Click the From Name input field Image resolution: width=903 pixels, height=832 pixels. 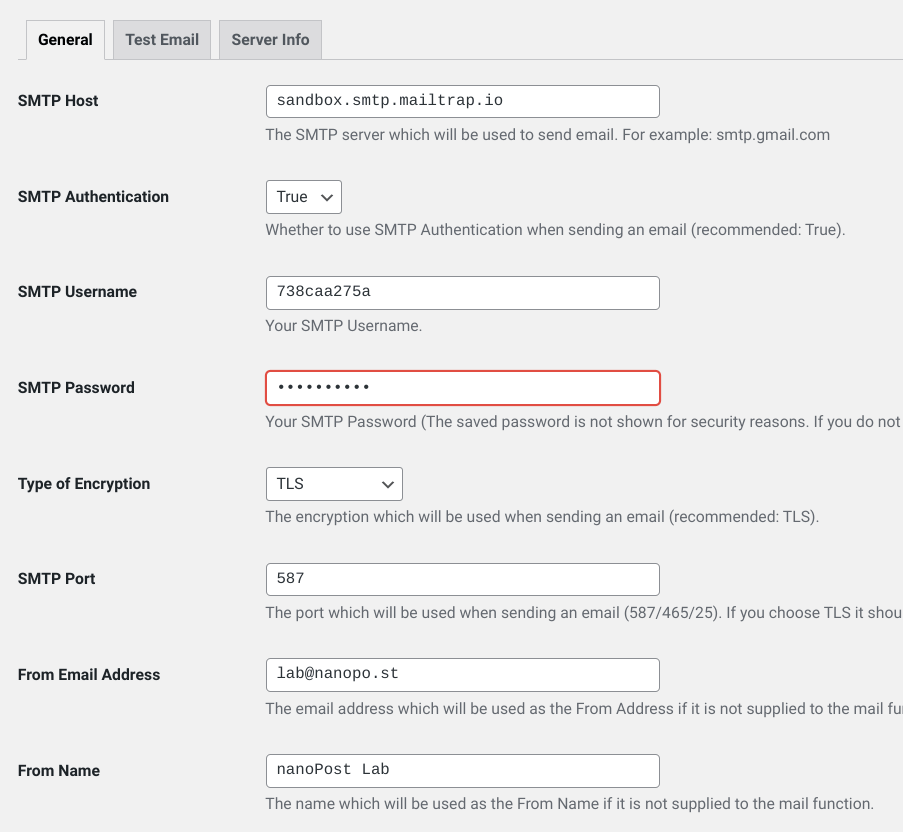coord(462,770)
